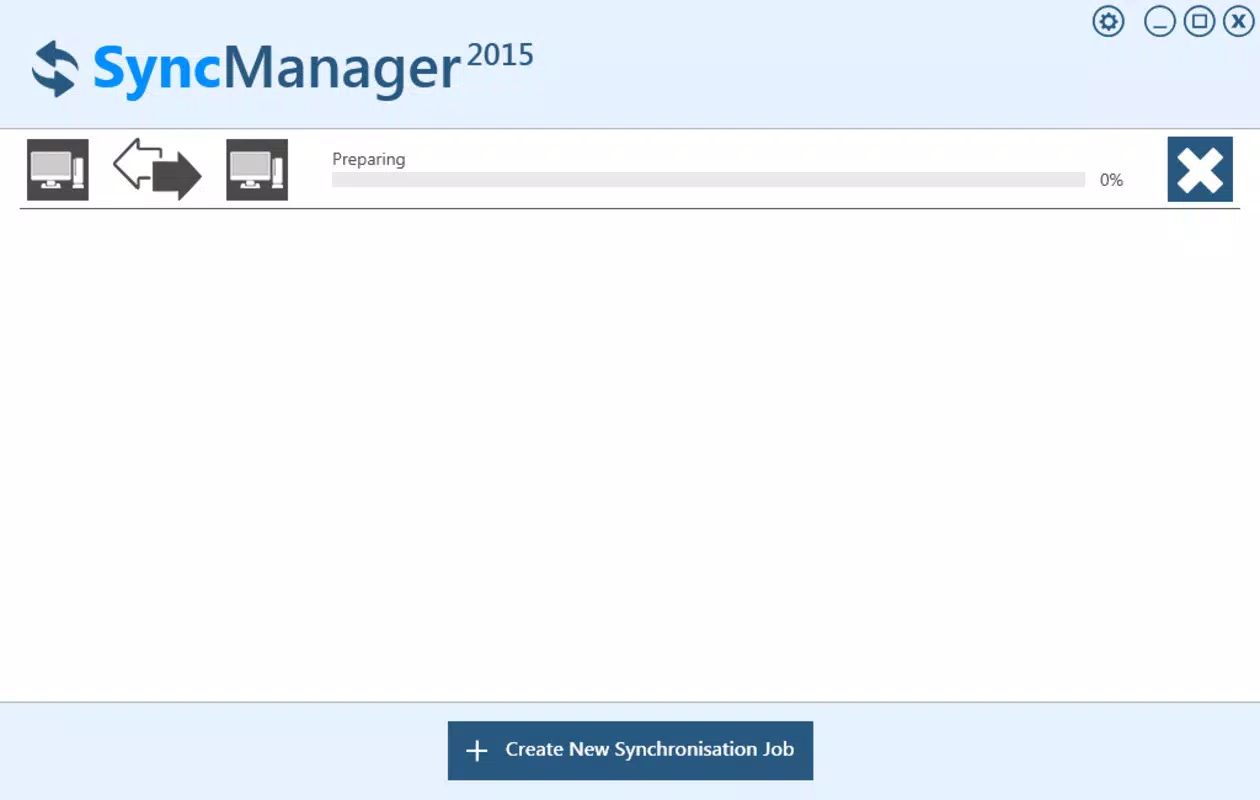Click the "0%" progress value

pos(1111,180)
